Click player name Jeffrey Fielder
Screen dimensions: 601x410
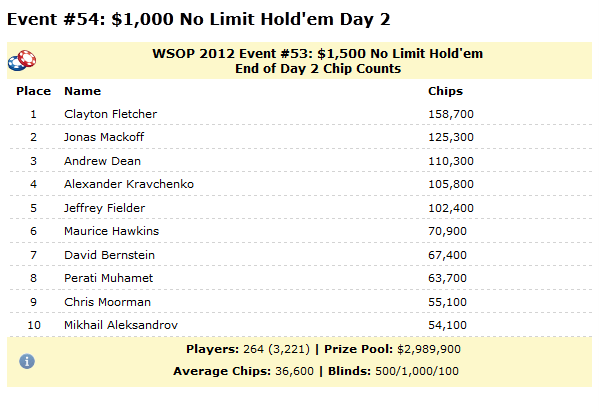(x=104, y=208)
